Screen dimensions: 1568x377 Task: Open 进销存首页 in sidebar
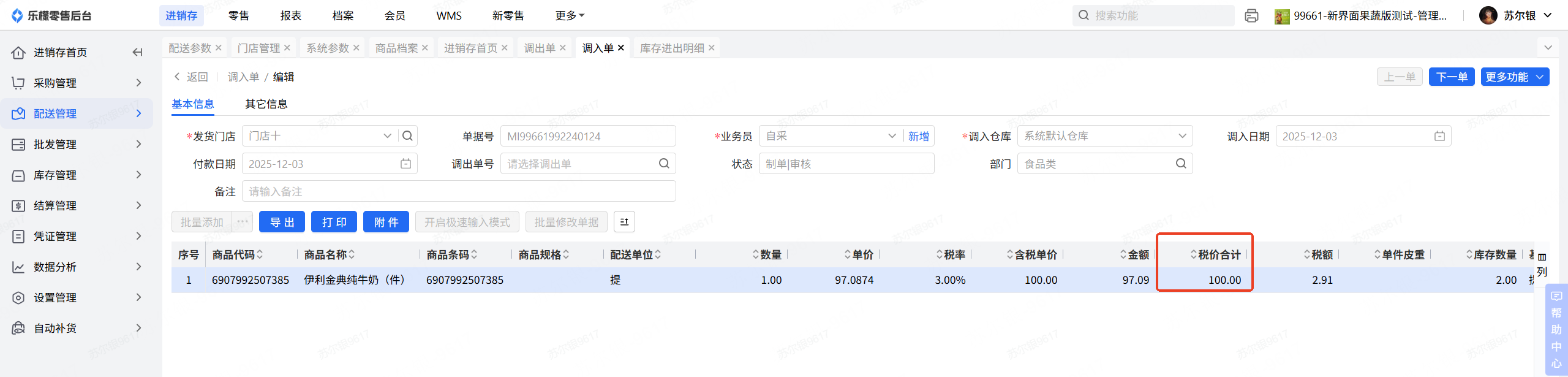(60, 52)
